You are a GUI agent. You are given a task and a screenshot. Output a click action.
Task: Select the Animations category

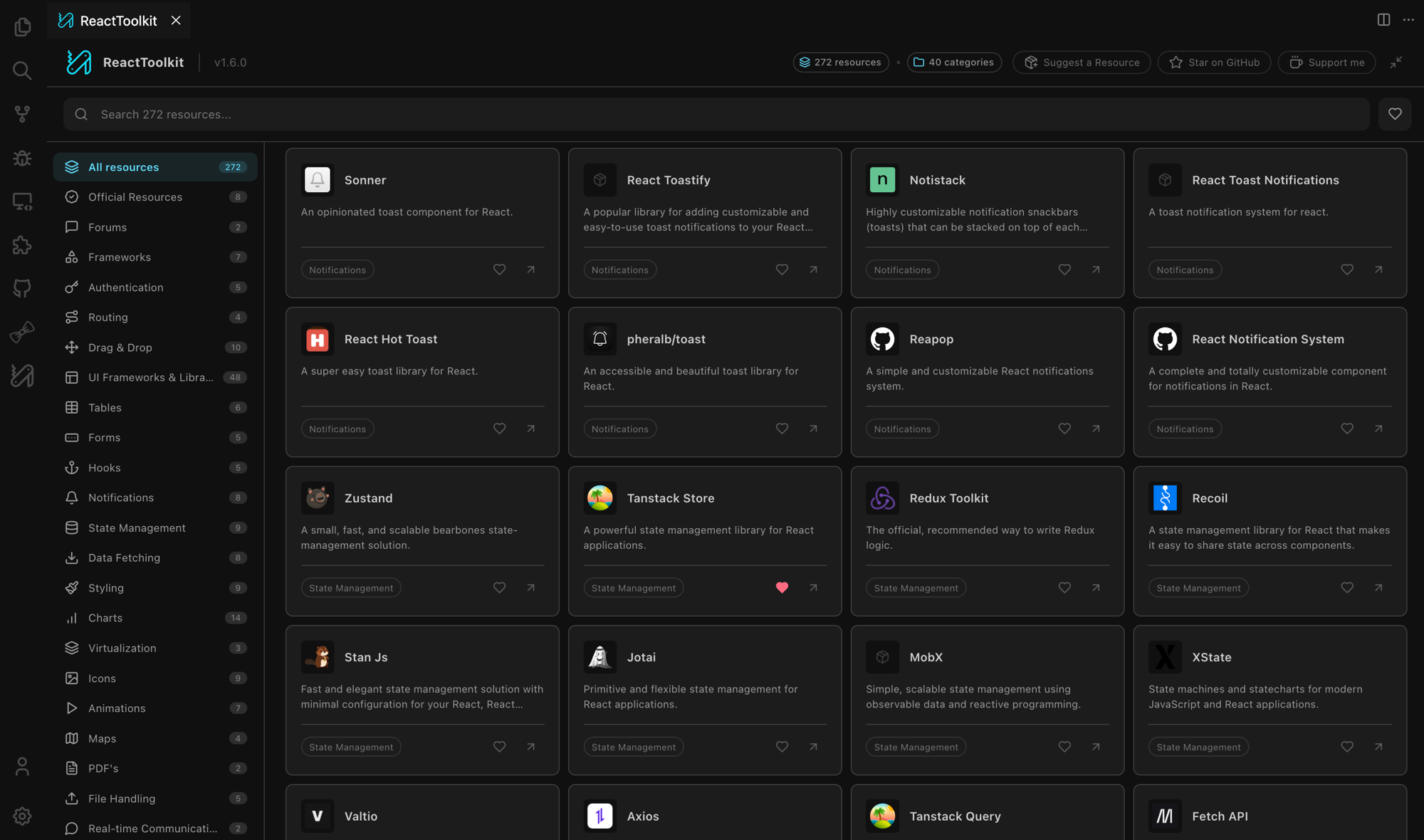point(155,708)
